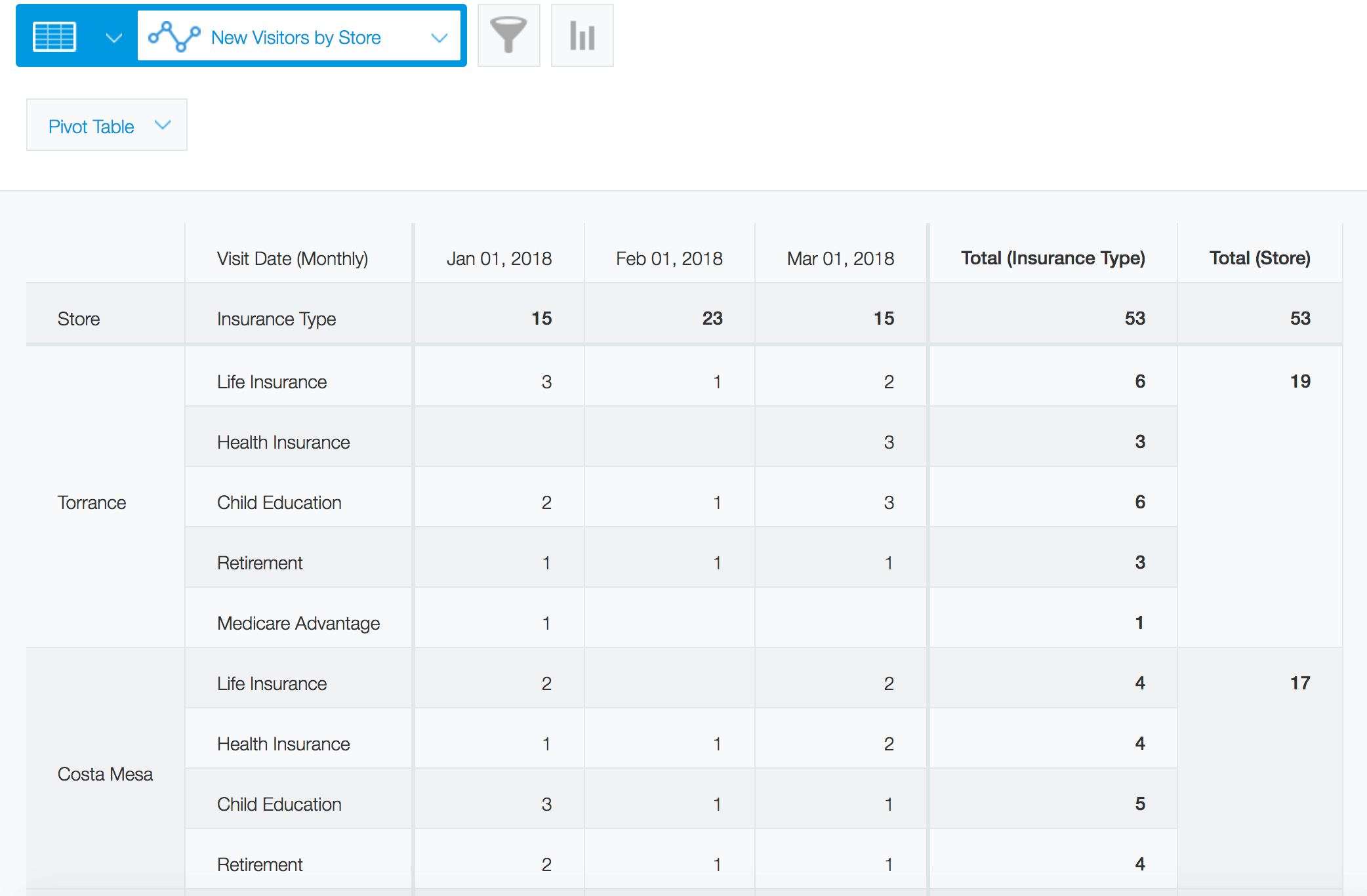
Task: Click the Feb 01, 2018 column header
Action: coord(669,258)
